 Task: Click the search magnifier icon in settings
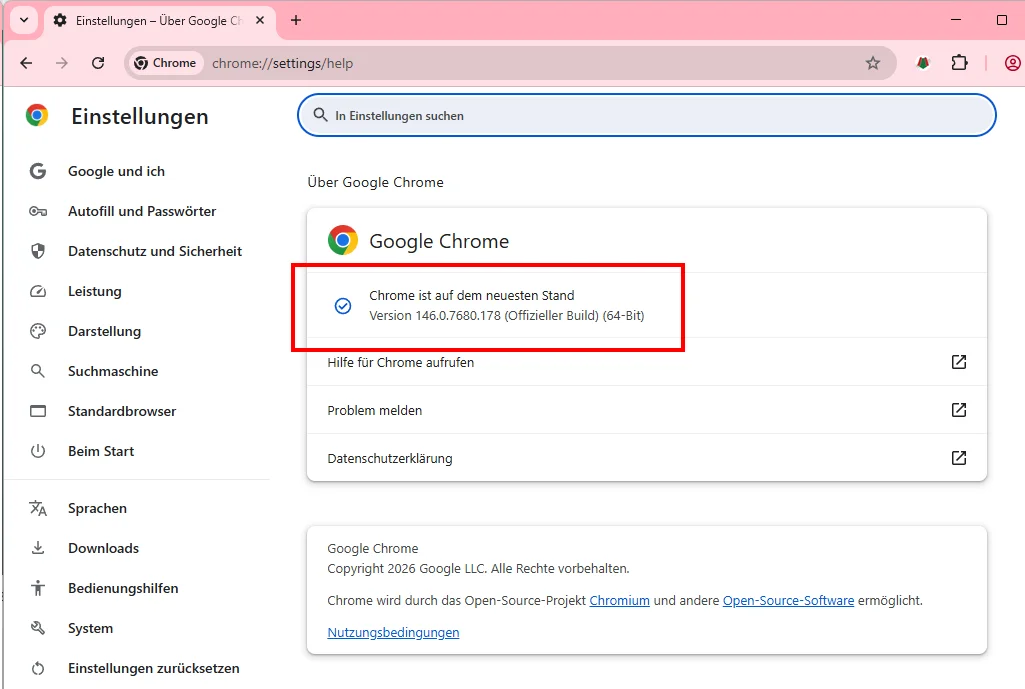pyautogui.click(x=320, y=115)
